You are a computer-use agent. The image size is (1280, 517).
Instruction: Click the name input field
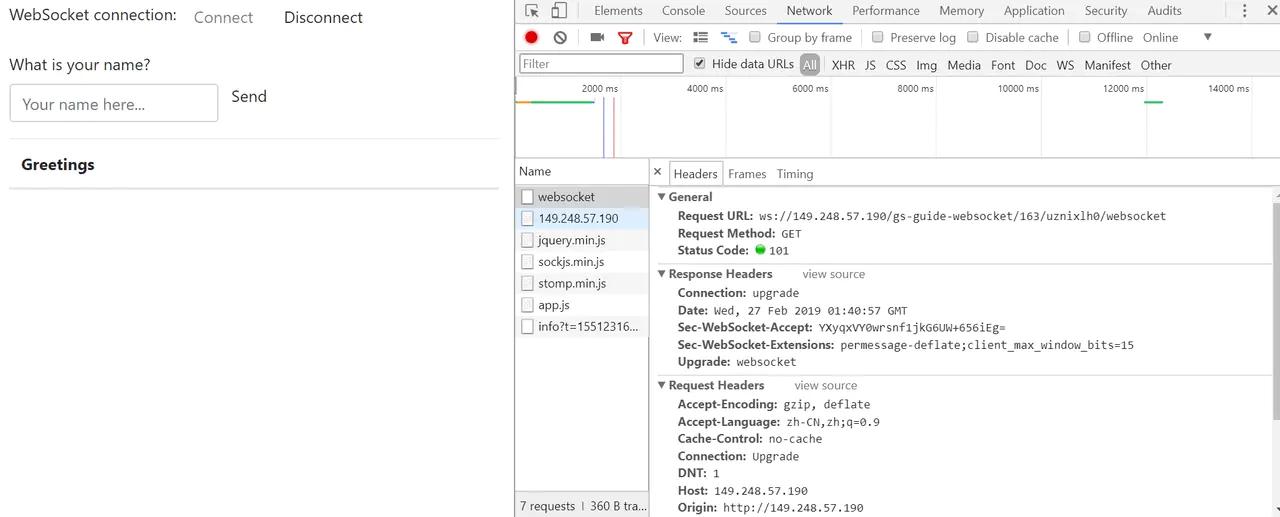(113, 103)
